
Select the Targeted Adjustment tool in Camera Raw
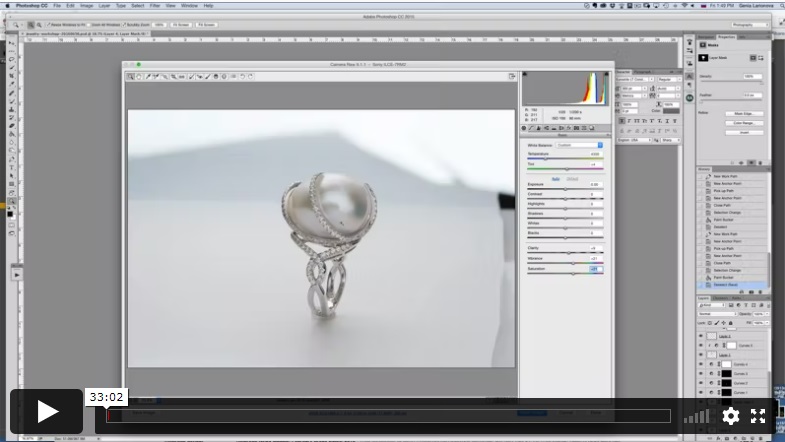tap(165, 77)
